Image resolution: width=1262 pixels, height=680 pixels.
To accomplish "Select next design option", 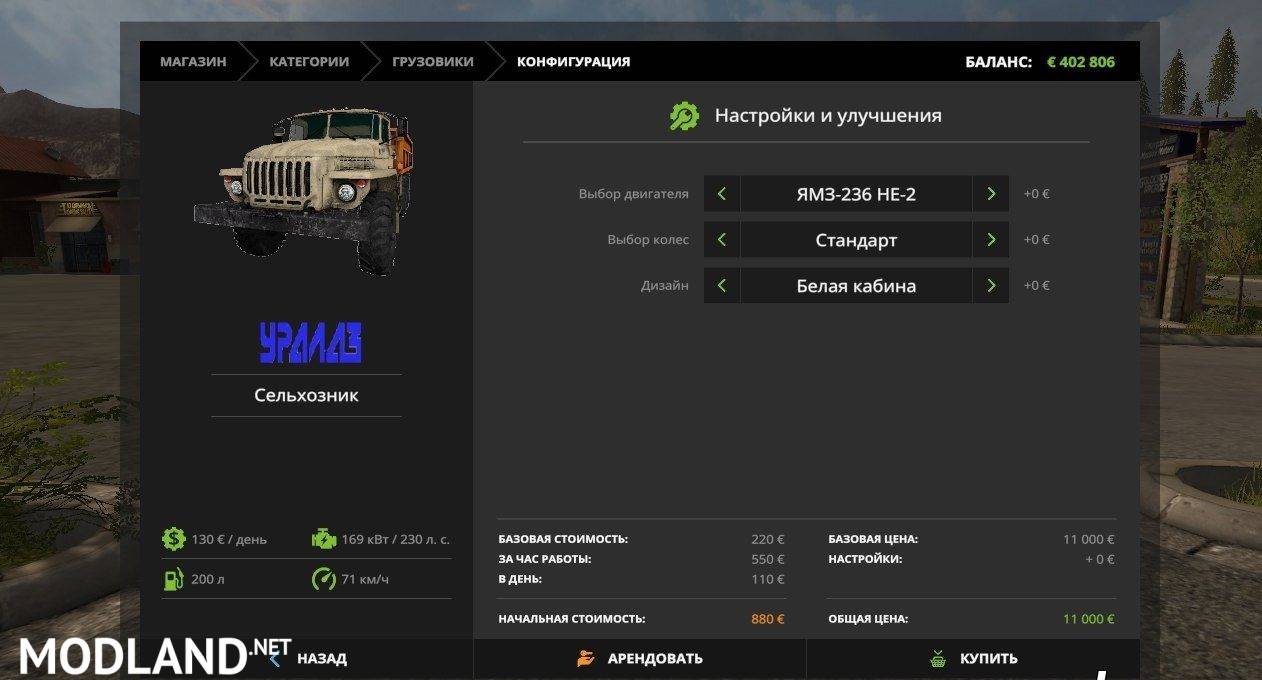I will coord(990,286).
